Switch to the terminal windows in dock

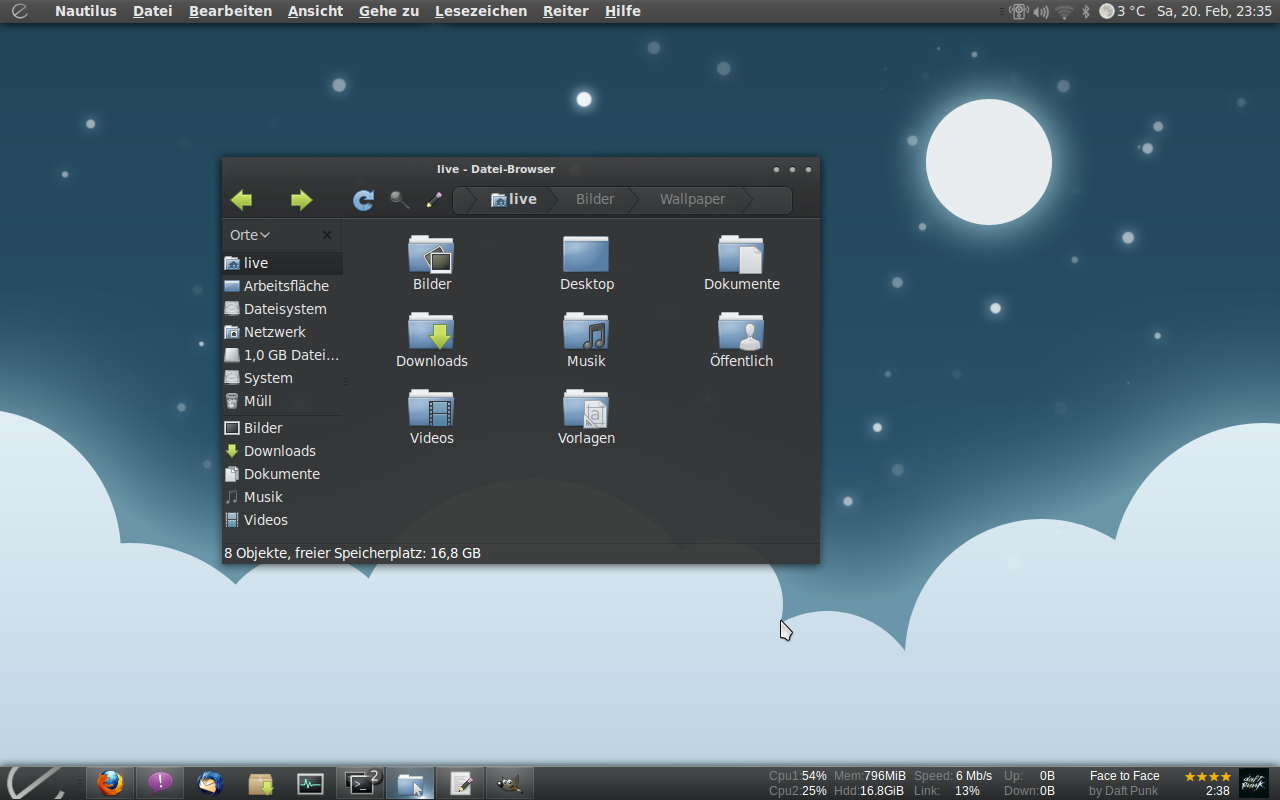point(360,783)
